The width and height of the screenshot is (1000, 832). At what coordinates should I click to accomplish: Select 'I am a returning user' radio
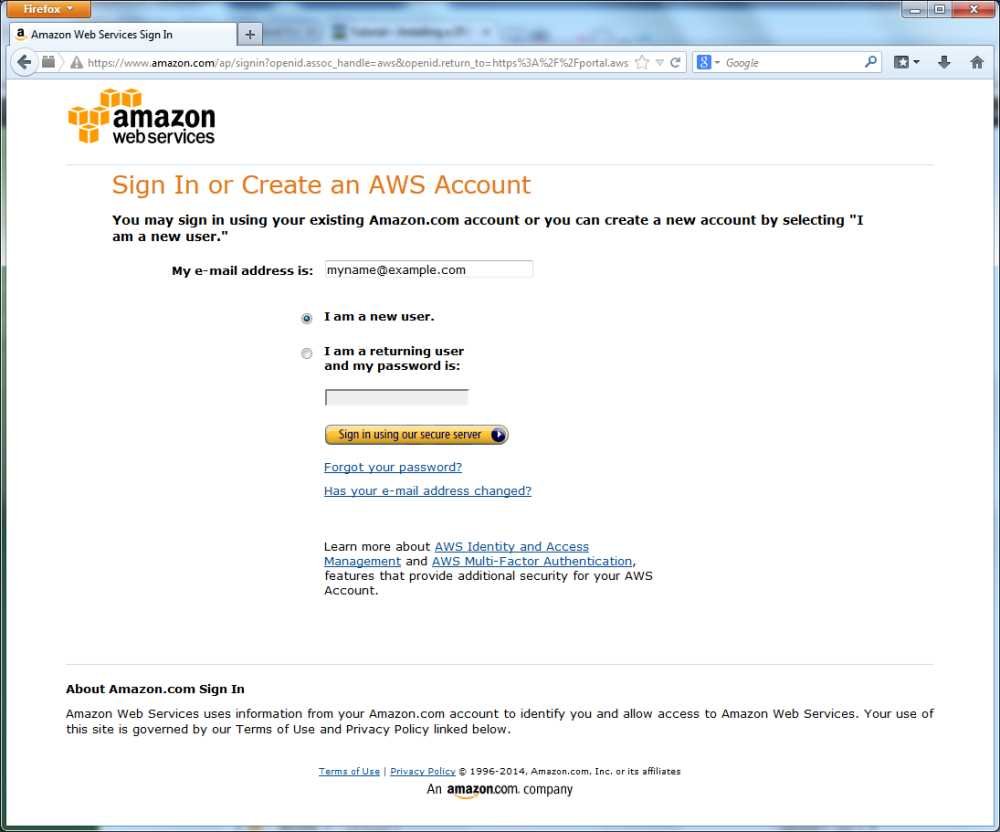pyautogui.click(x=307, y=353)
